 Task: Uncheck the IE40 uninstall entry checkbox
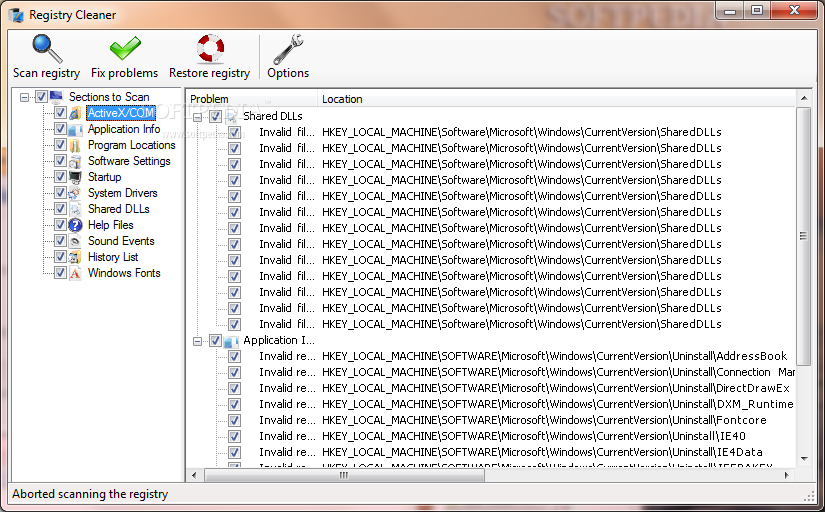click(234, 437)
